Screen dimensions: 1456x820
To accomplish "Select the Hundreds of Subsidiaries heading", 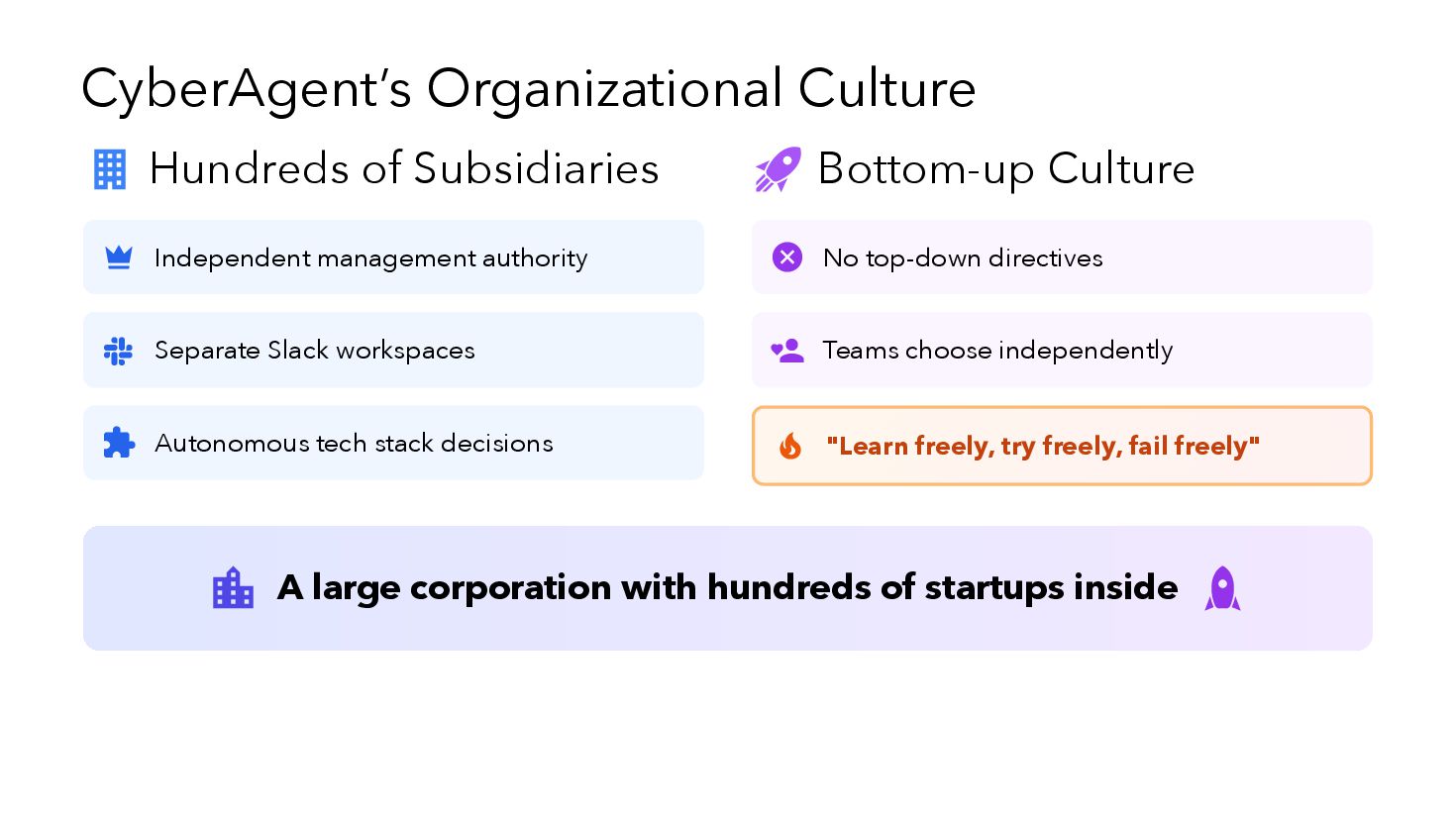I will click(x=404, y=168).
